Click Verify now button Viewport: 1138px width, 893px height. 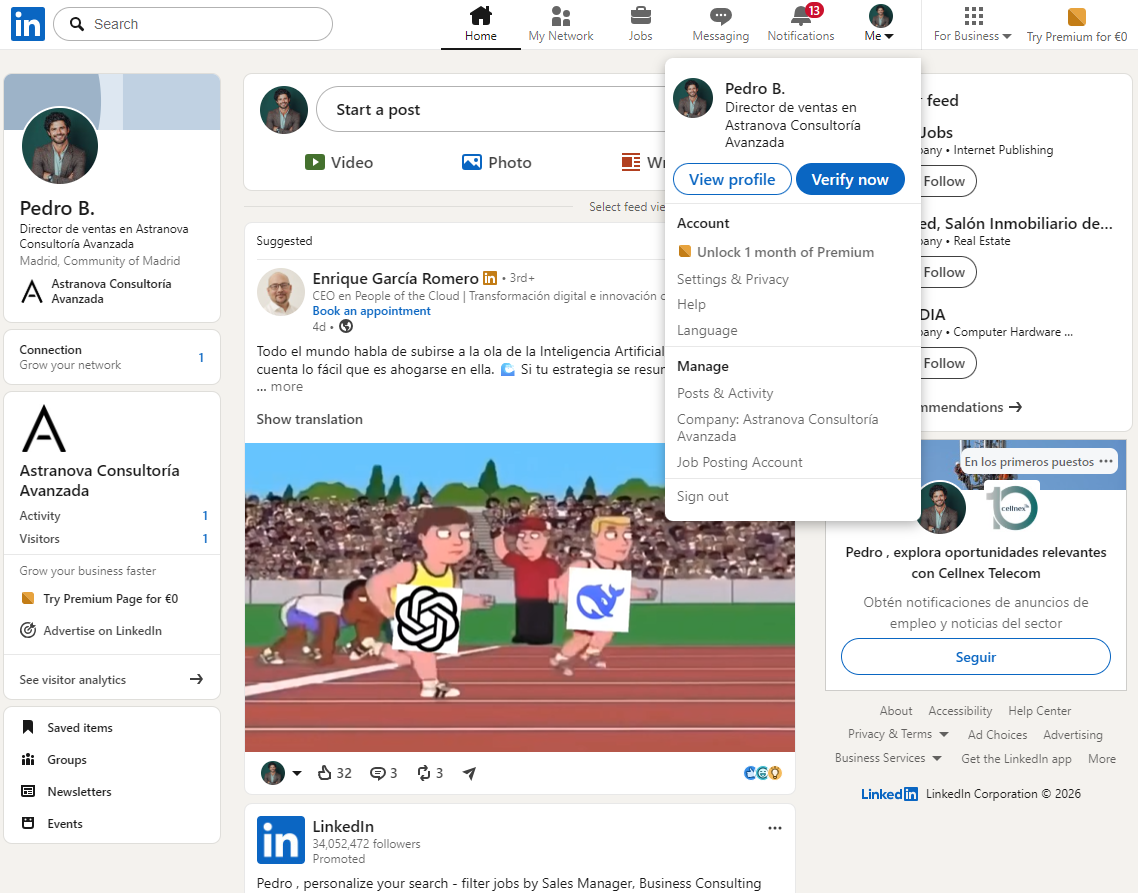850,179
